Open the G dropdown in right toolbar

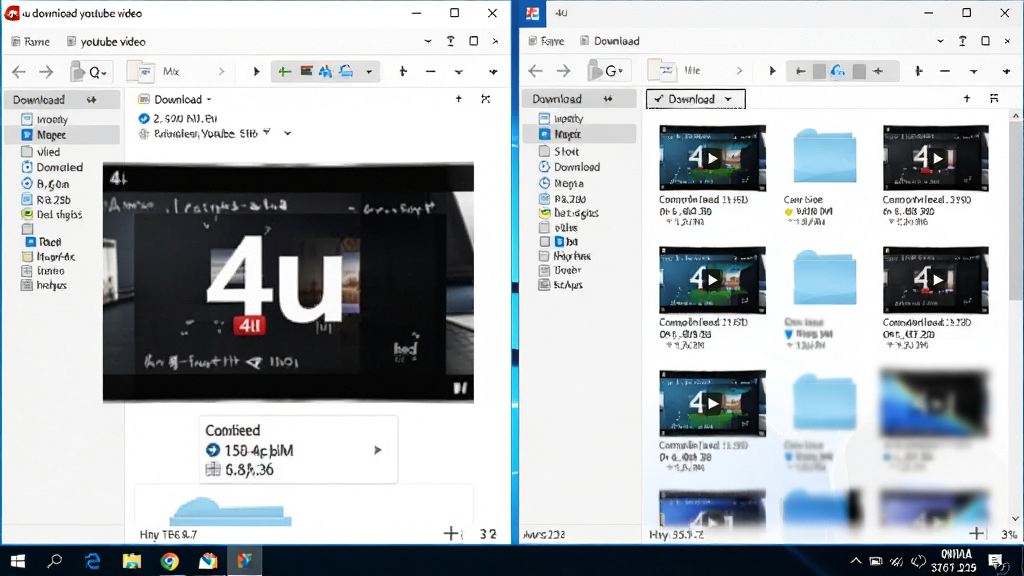614,71
